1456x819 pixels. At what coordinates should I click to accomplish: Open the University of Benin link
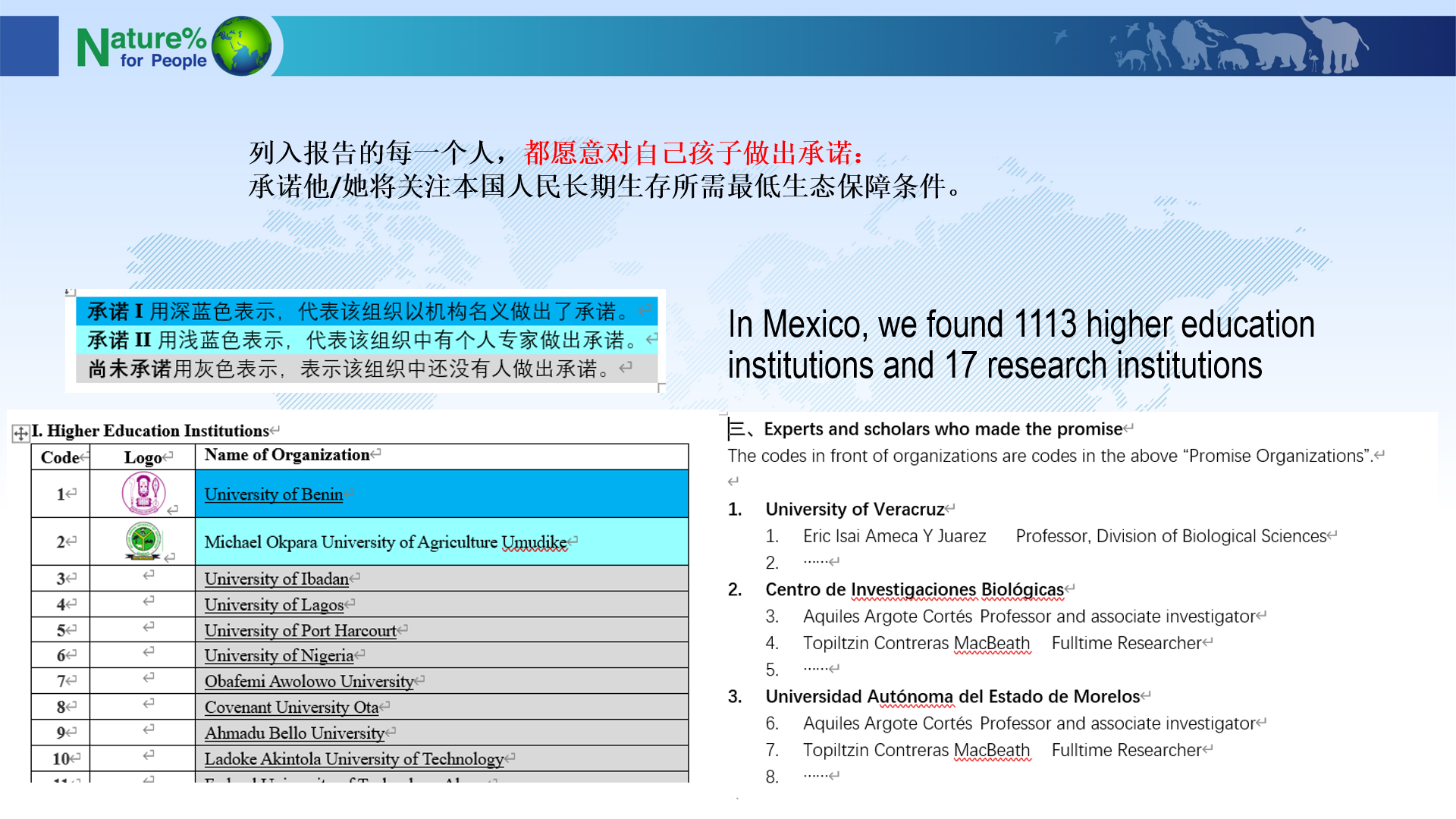(274, 494)
